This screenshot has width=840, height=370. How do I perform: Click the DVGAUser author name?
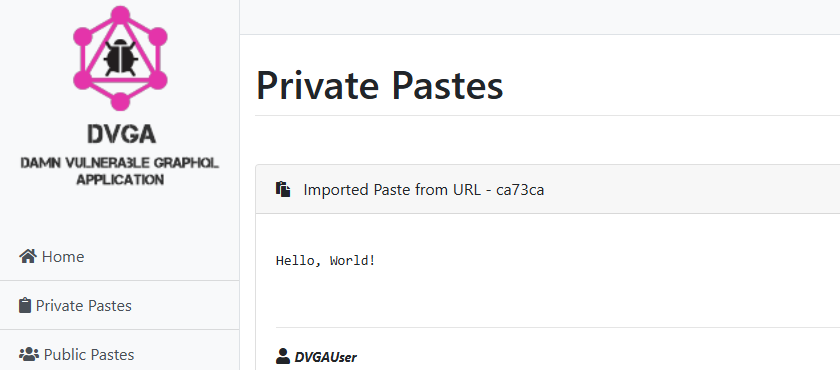326,357
